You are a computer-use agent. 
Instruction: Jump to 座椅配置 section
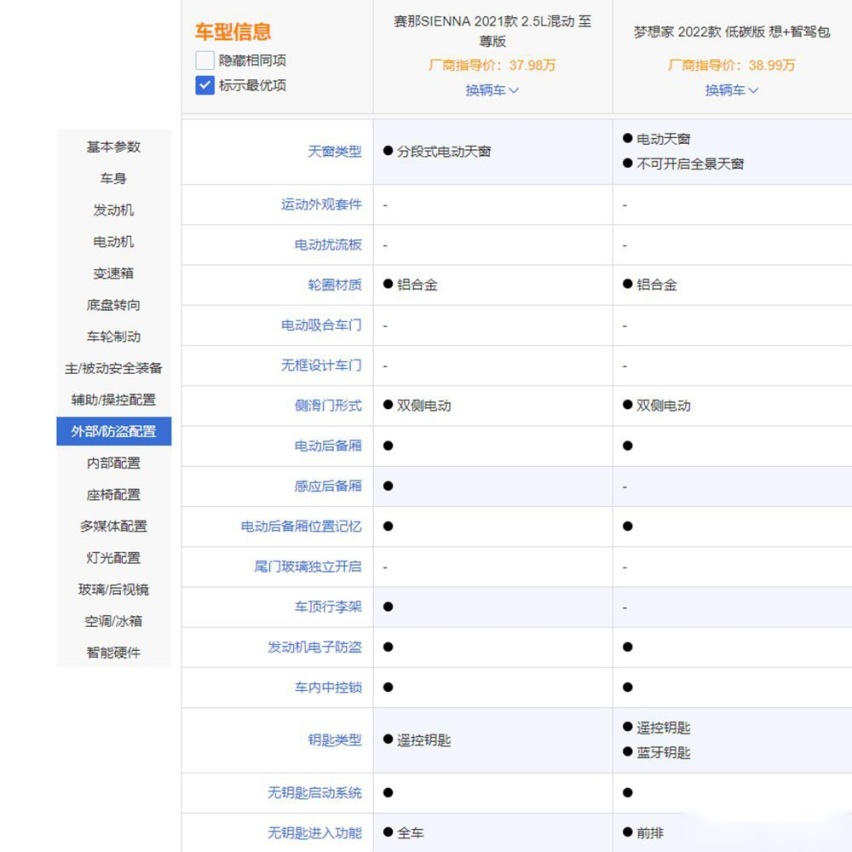[x=114, y=494]
